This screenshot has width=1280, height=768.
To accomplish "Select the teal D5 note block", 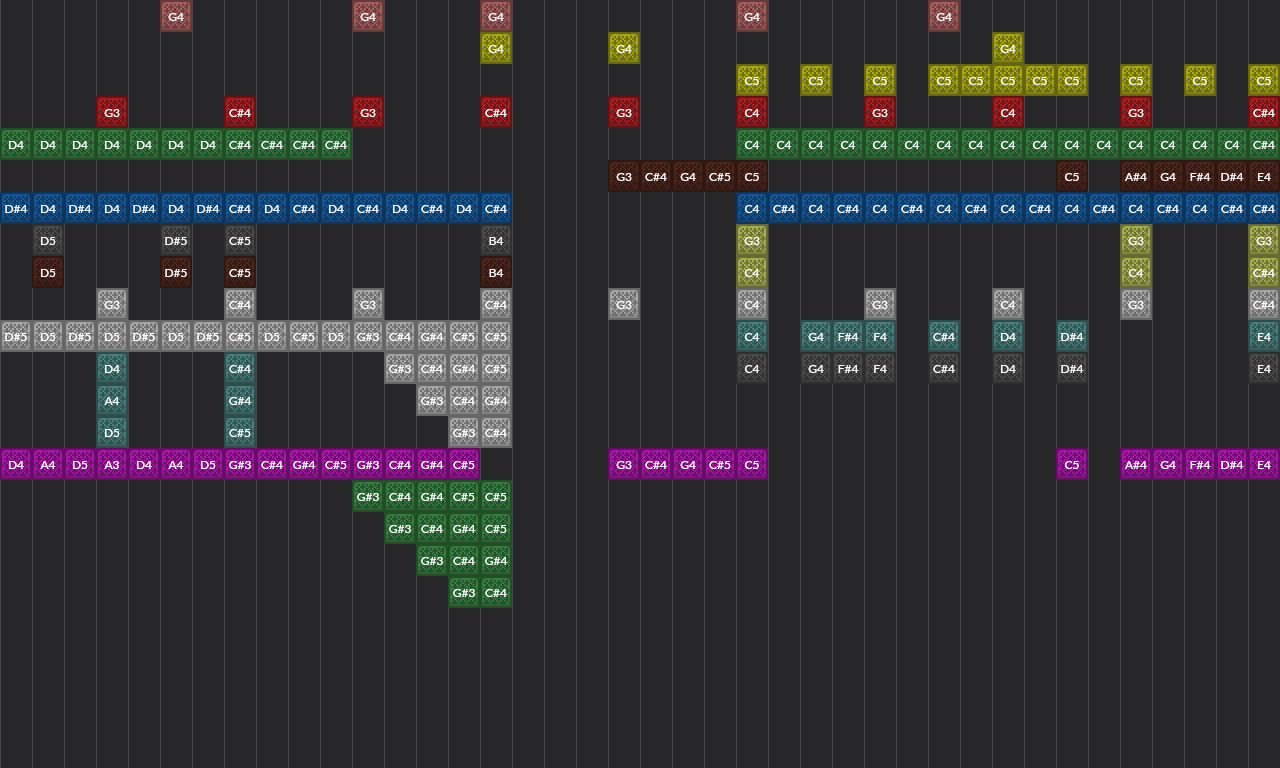I will (112, 433).
